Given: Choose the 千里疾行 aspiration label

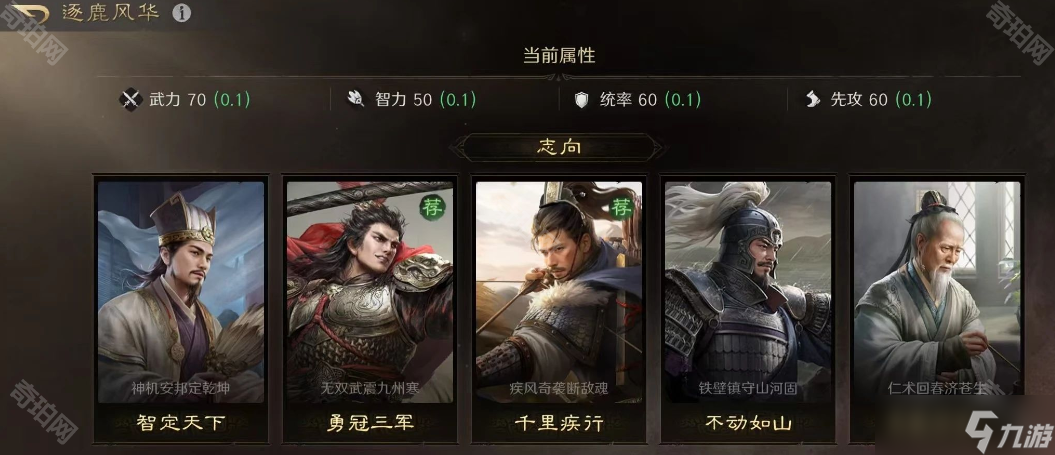Looking at the screenshot, I should coord(559,423).
